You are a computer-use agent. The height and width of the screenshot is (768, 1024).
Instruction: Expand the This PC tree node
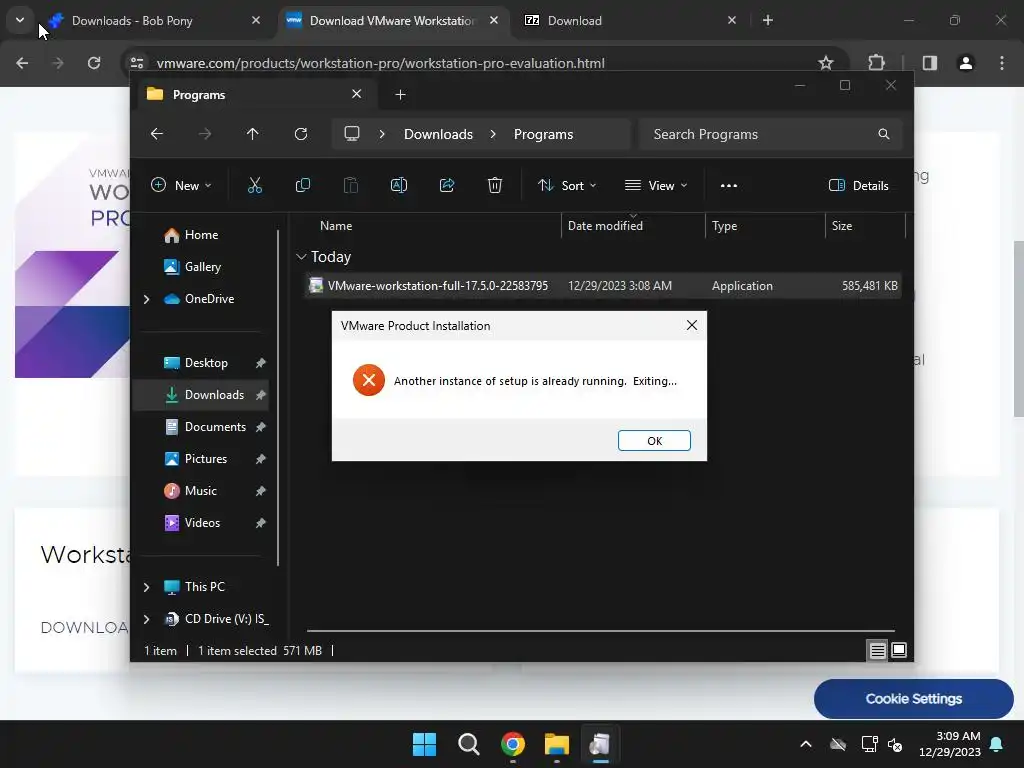(146, 587)
